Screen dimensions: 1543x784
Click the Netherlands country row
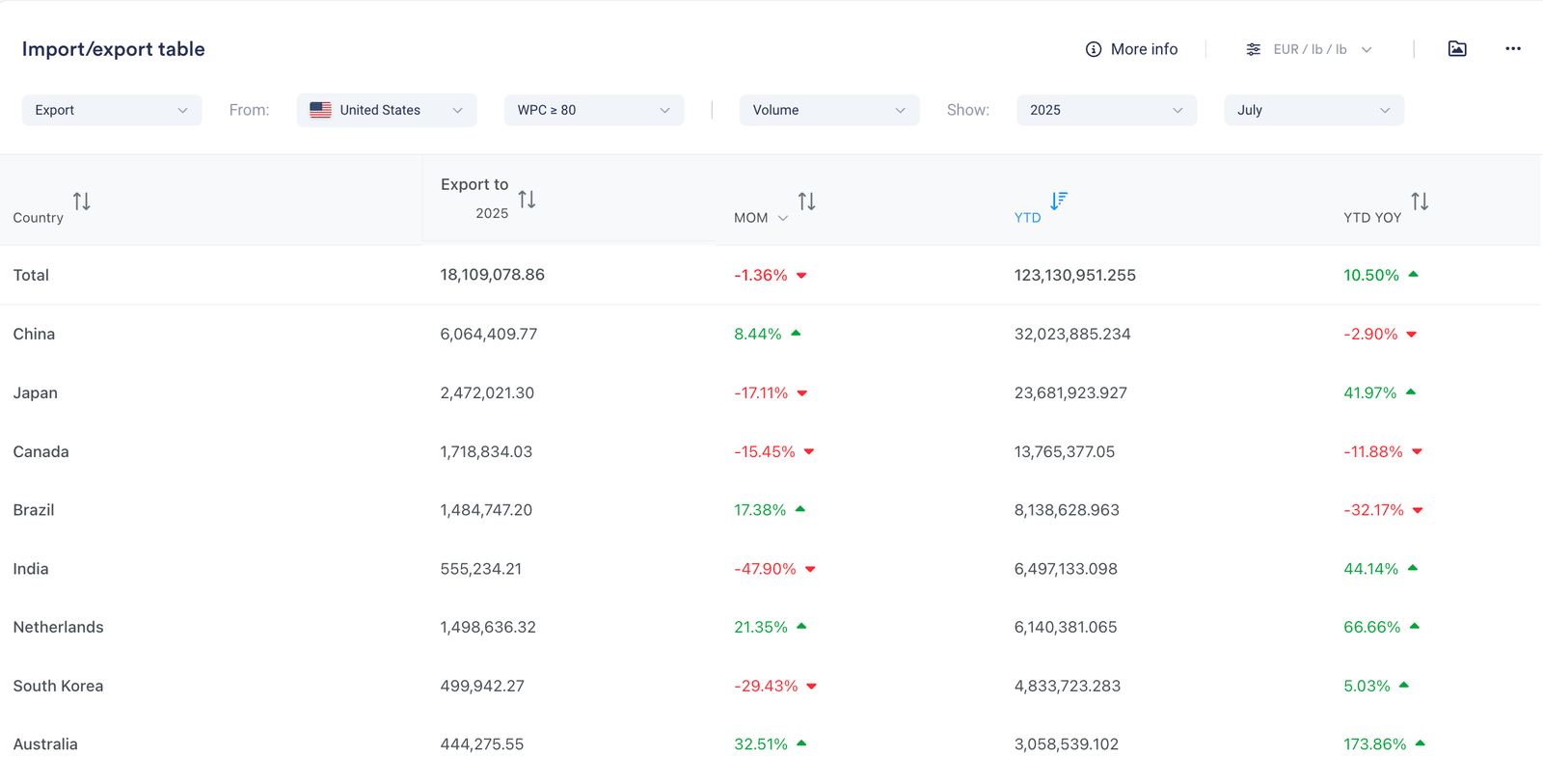(x=59, y=627)
